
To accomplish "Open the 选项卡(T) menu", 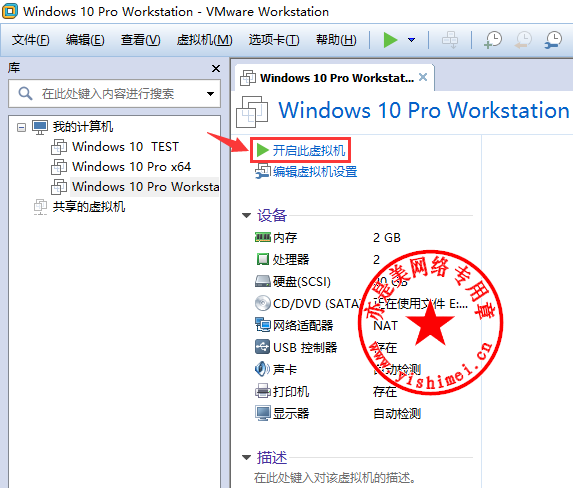I will [274, 39].
